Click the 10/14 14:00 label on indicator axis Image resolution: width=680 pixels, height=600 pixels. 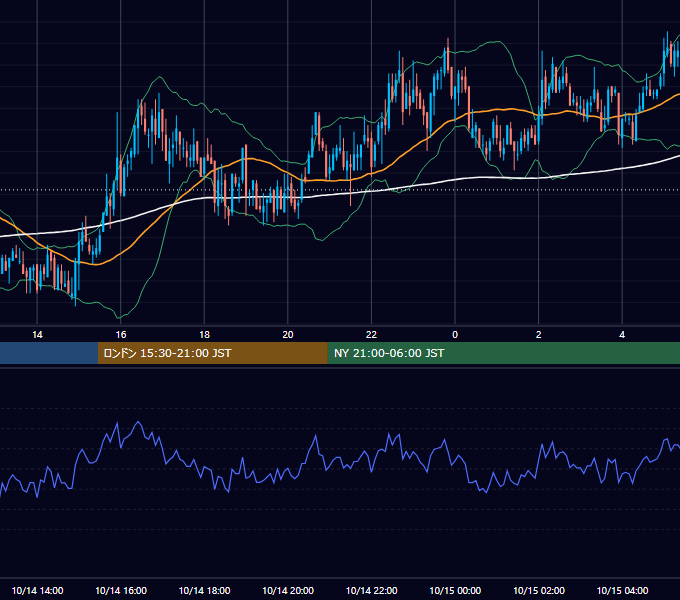(37, 590)
